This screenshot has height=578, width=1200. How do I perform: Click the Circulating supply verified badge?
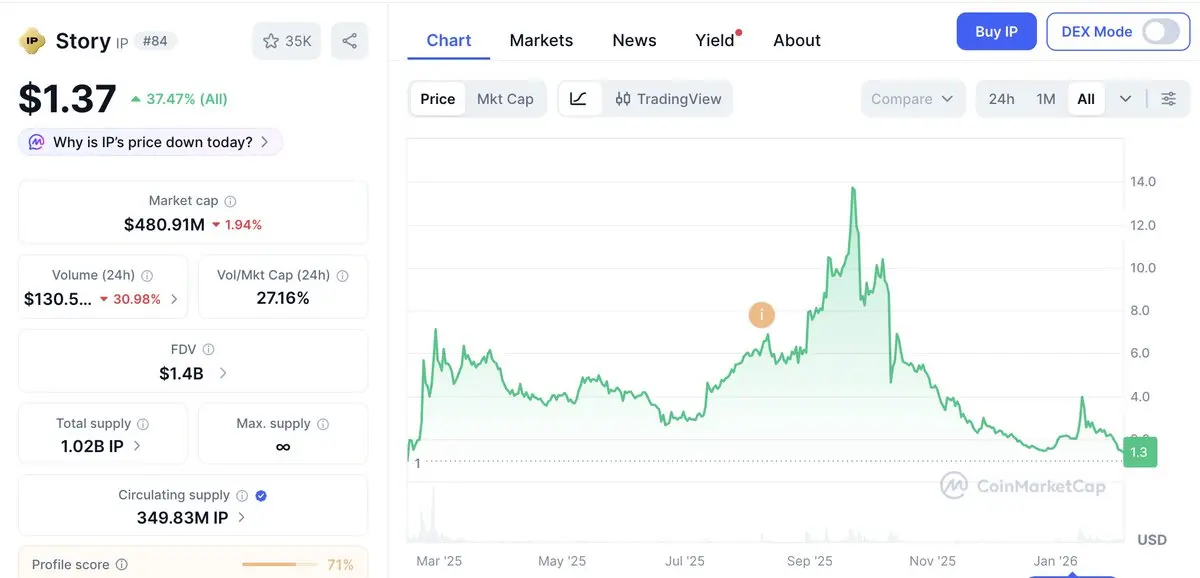point(261,495)
